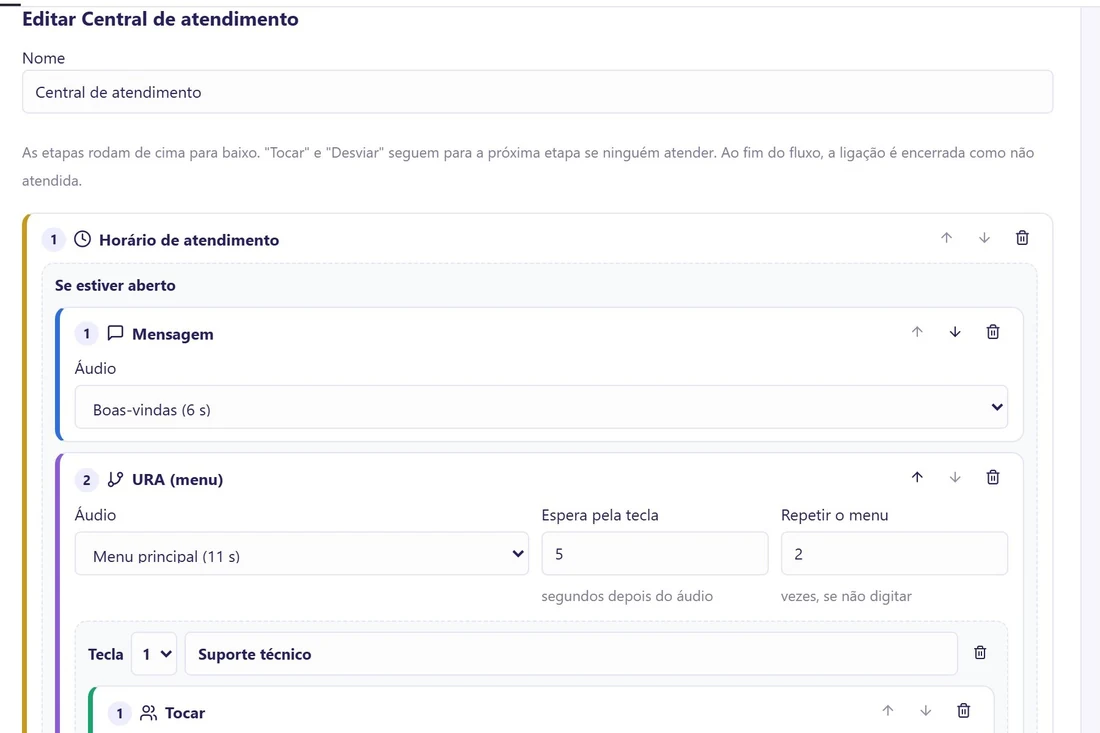The width and height of the screenshot is (1100, 733).
Task: Open the Boas-vindas audio dropdown
Action: click(x=541, y=408)
